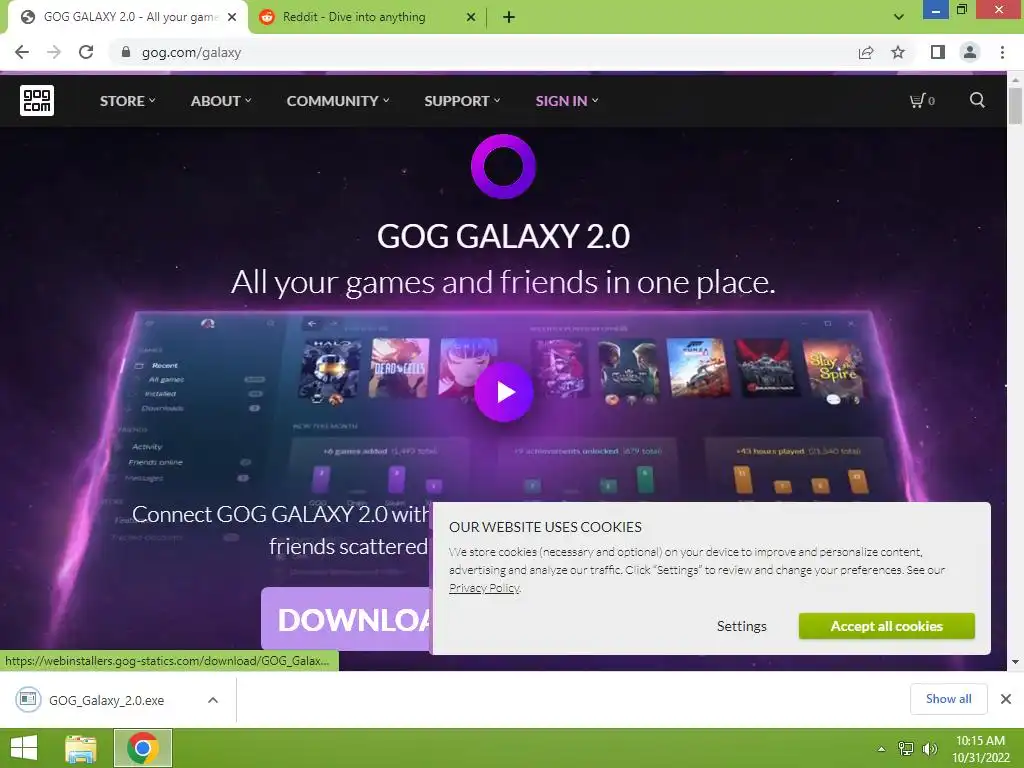
Task: Click 'OUR WEBSITE USES COOKIES' heading
Action: pos(545,527)
